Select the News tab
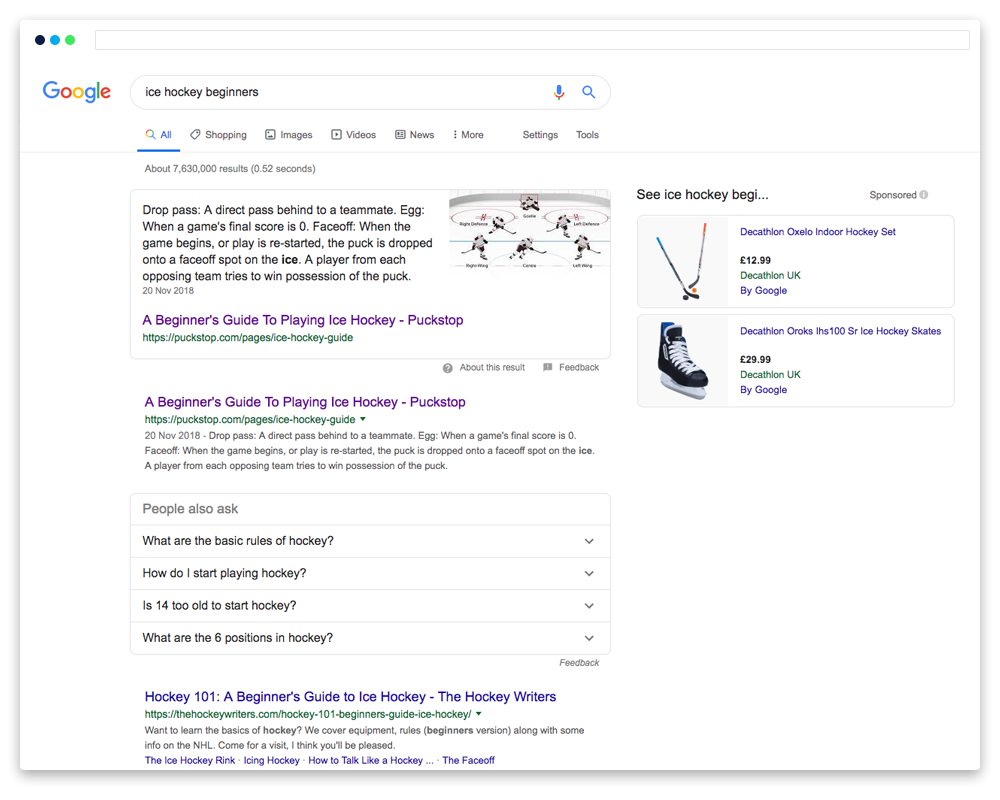Screen dimensions: 1000x800 (414, 135)
